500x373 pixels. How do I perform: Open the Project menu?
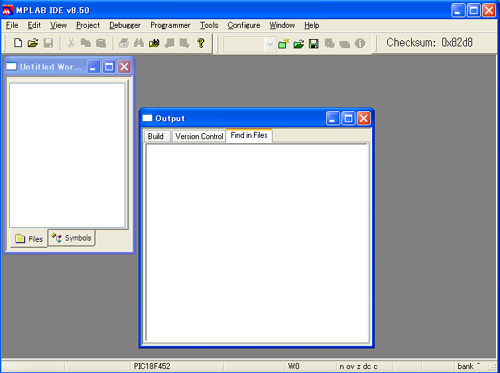88,25
